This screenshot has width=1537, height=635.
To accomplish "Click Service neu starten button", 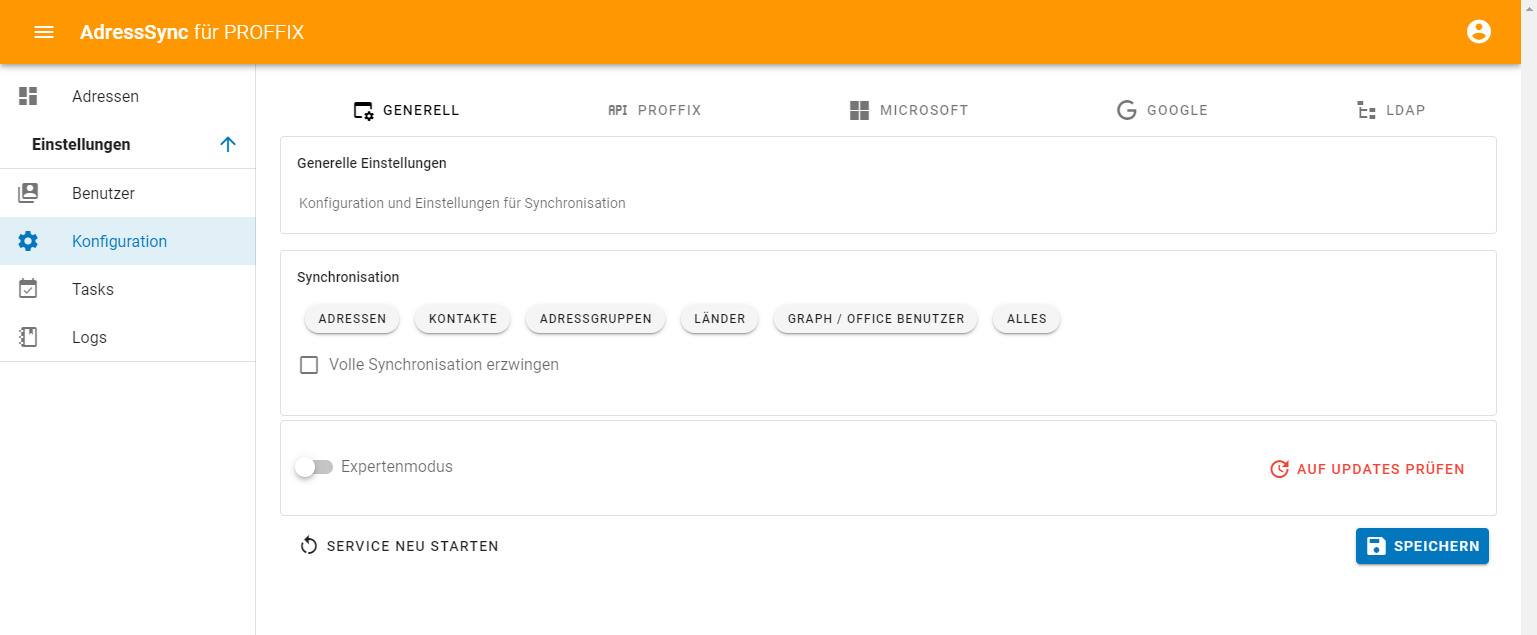I will [399, 546].
